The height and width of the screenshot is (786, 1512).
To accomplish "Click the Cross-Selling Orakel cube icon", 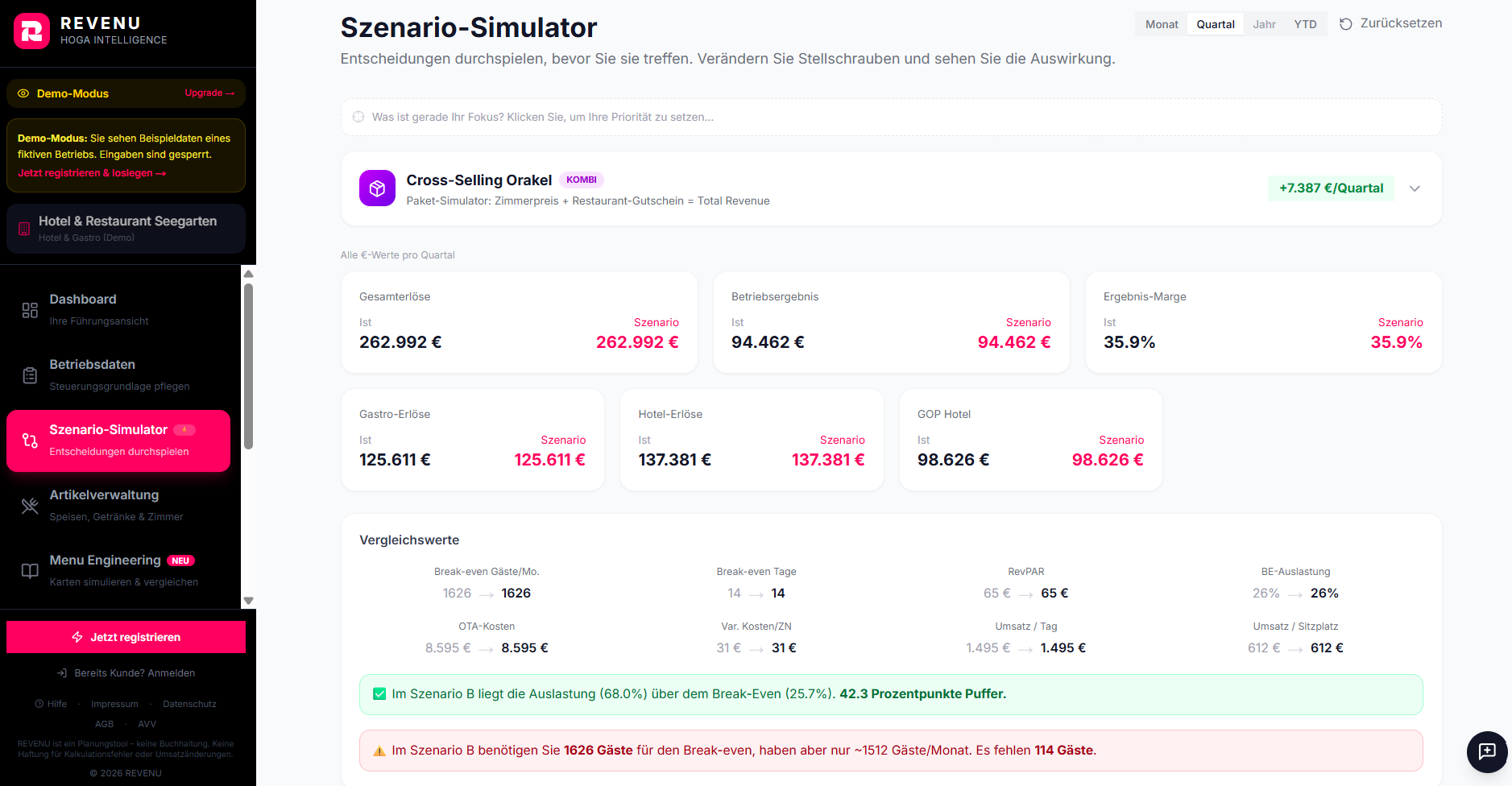I will click(377, 188).
